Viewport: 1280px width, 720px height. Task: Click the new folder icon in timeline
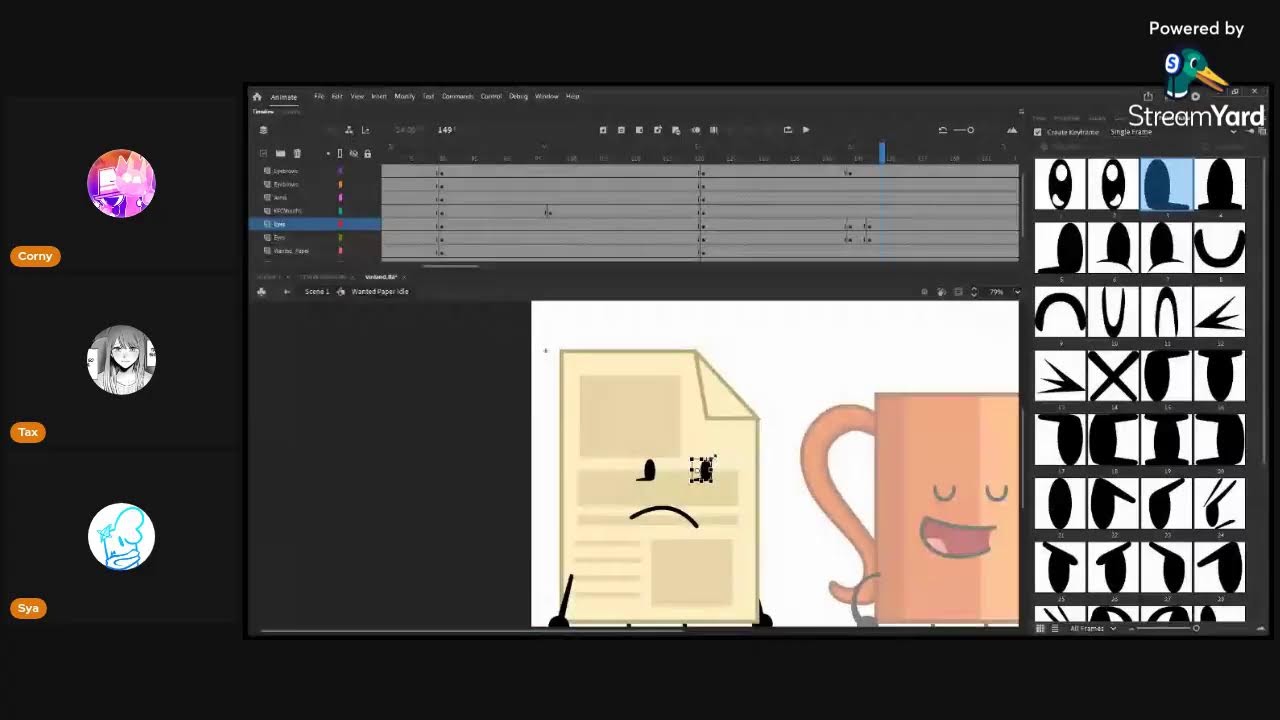click(x=280, y=154)
